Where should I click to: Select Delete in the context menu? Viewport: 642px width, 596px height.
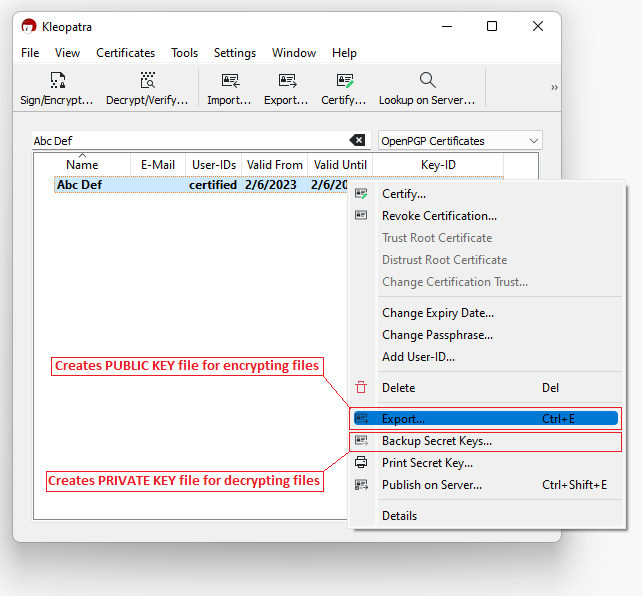pos(486,388)
